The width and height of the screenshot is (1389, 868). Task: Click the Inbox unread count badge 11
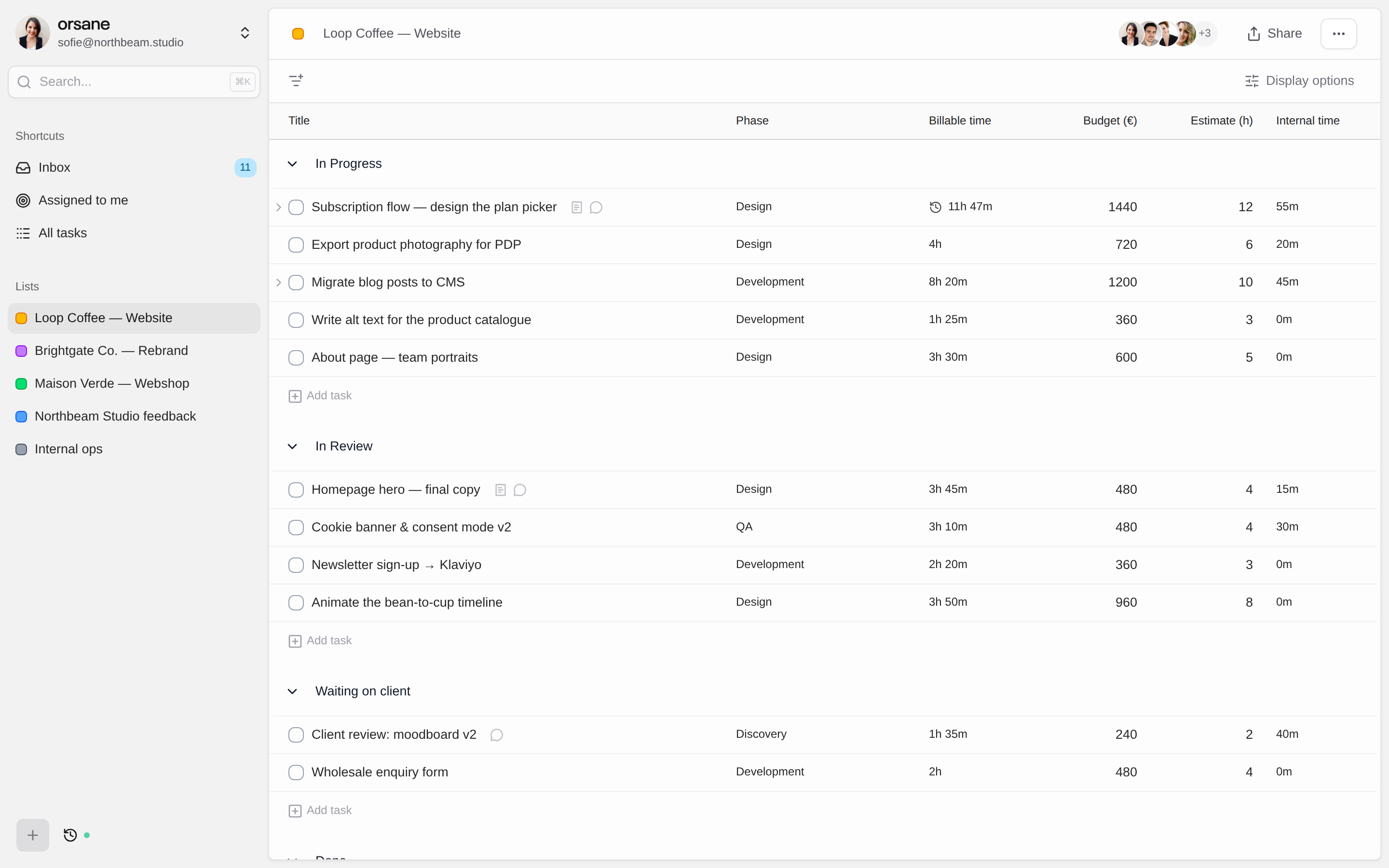[x=245, y=168]
